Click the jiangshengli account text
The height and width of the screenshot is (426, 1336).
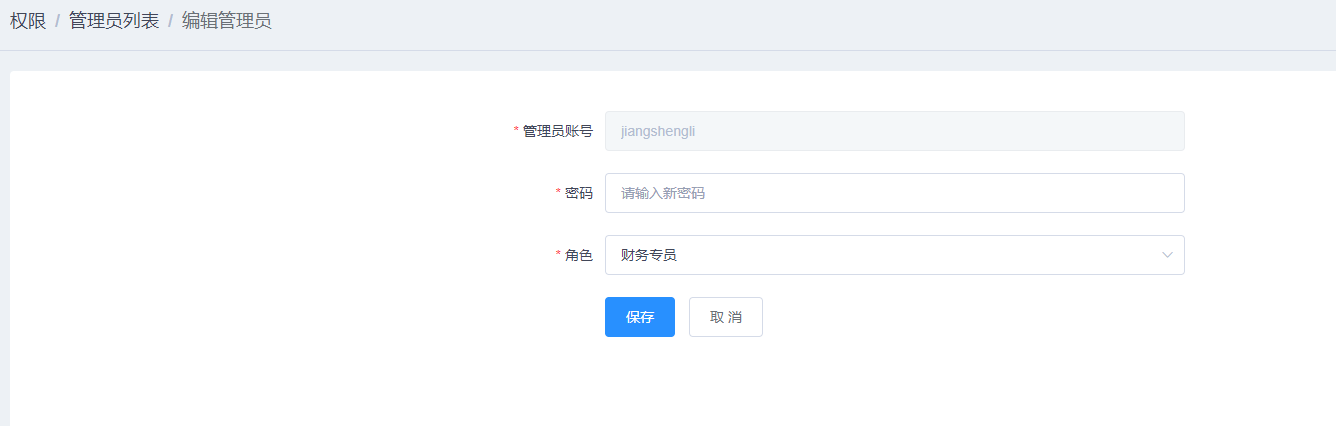coord(658,131)
